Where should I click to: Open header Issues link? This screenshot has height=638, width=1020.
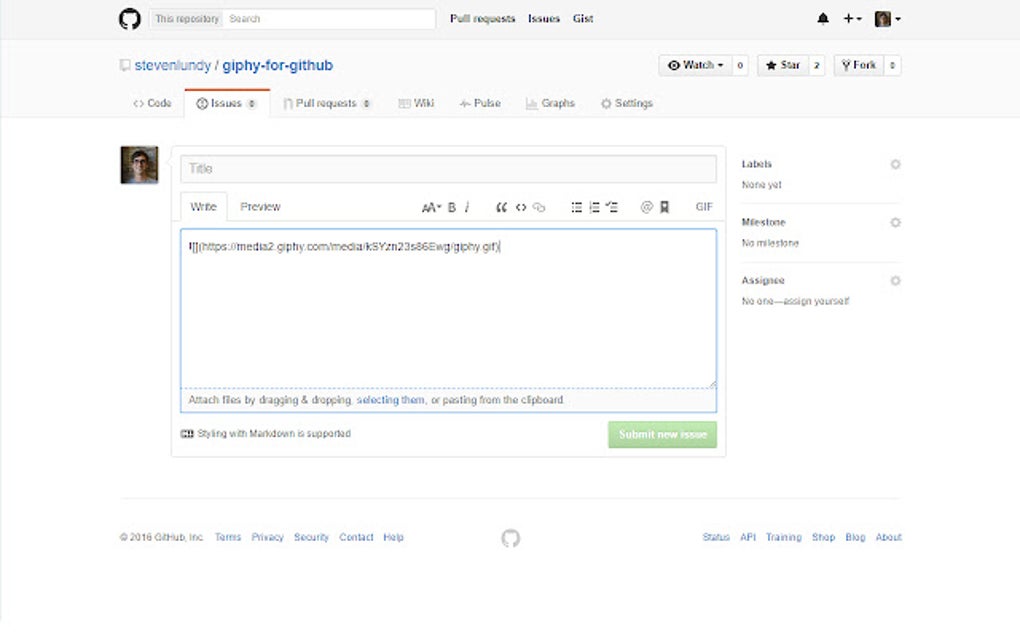click(x=544, y=19)
